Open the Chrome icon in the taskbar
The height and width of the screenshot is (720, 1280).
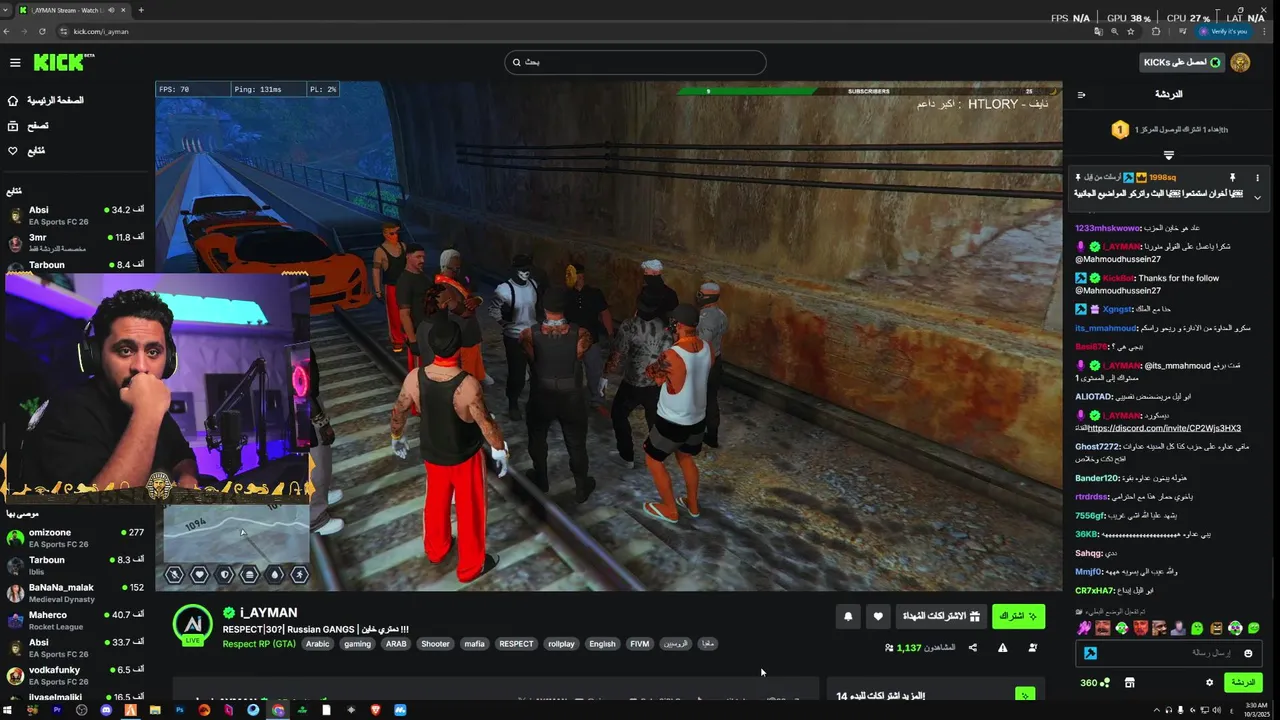[x=278, y=710]
